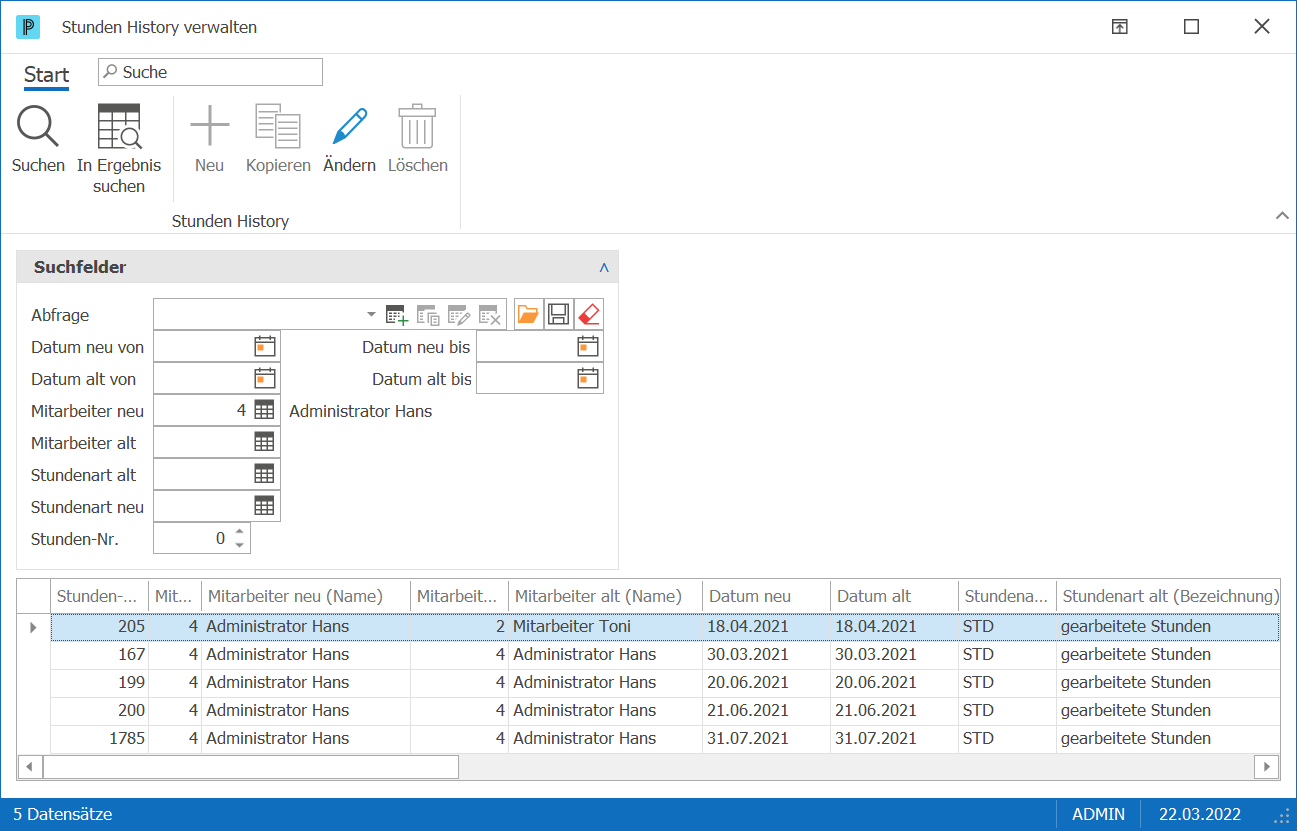Image resolution: width=1297 pixels, height=831 pixels.
Task: Increase Stunden-Nr. with up arrow
Action: (x=239, y=532)
